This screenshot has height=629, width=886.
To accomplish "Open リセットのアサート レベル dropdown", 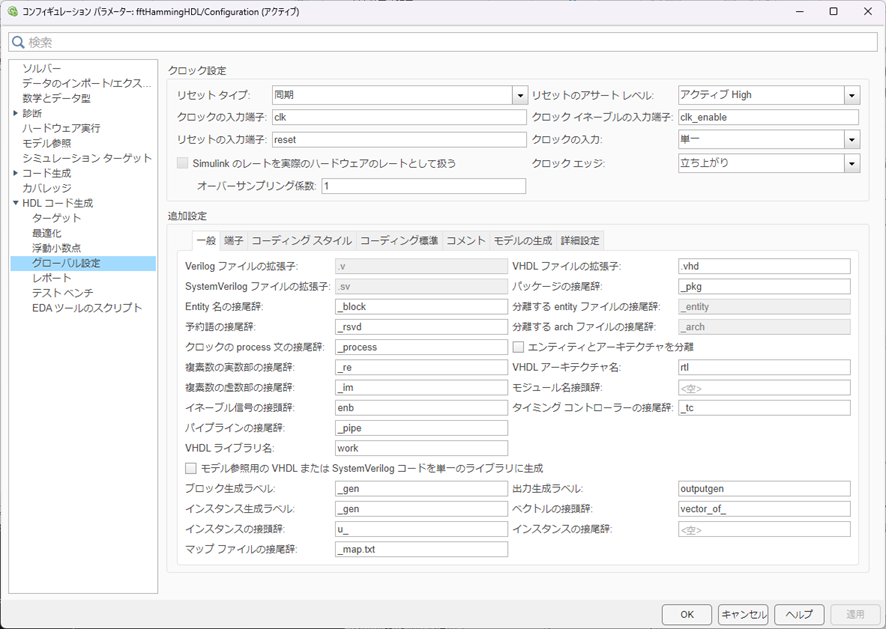I will 851,95.
